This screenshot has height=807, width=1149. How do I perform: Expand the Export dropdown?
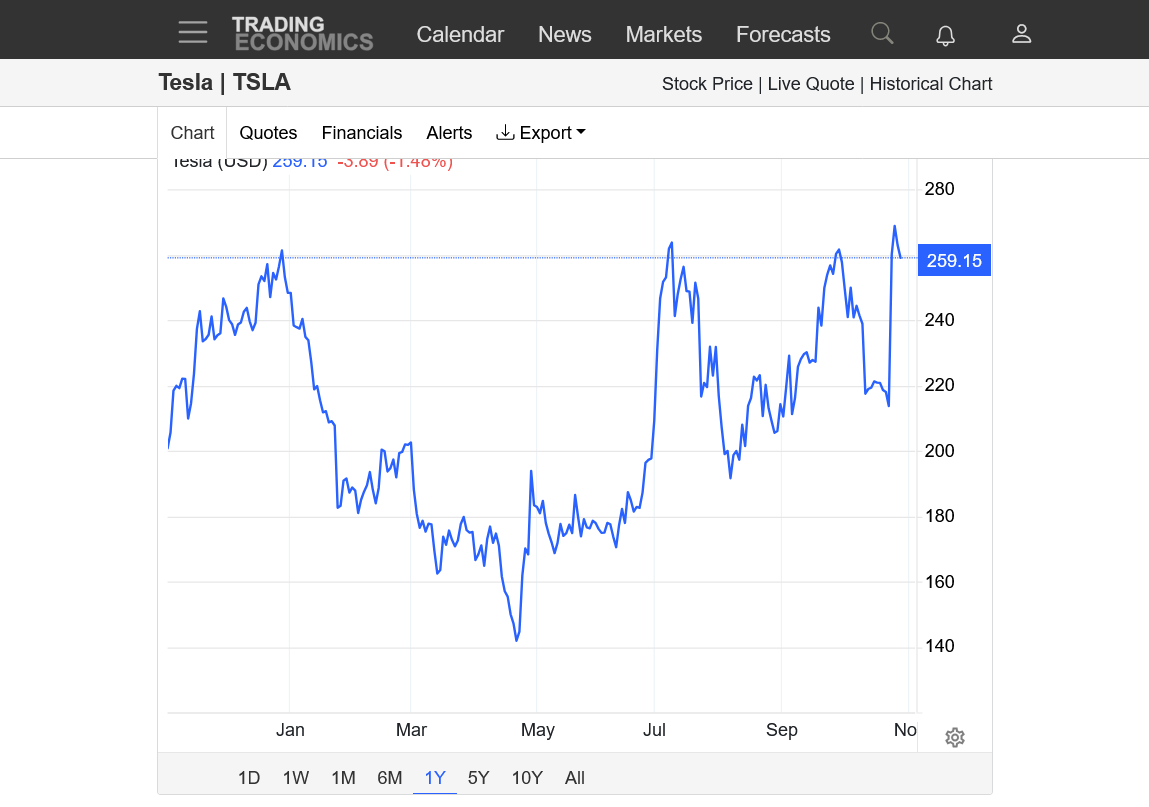tap(541, 133)
